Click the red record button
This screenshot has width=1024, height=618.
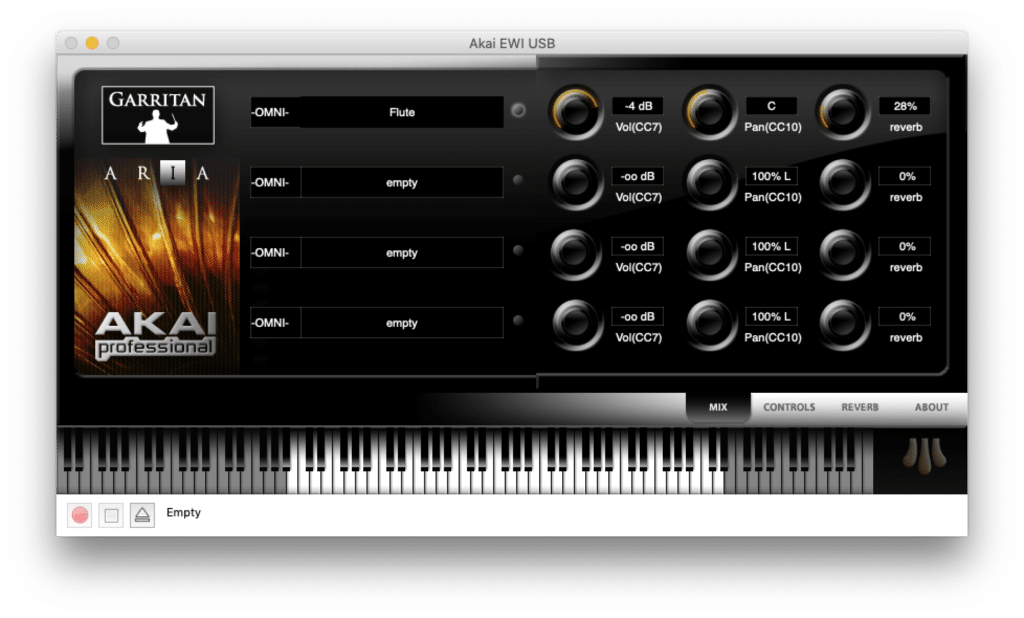(x=80, y=515)
